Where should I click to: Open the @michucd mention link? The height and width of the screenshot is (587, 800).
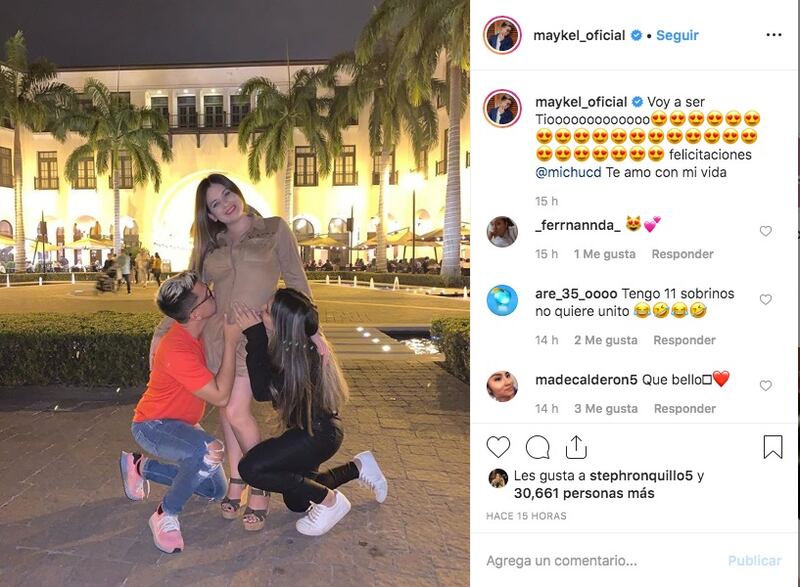coord(568,172)
